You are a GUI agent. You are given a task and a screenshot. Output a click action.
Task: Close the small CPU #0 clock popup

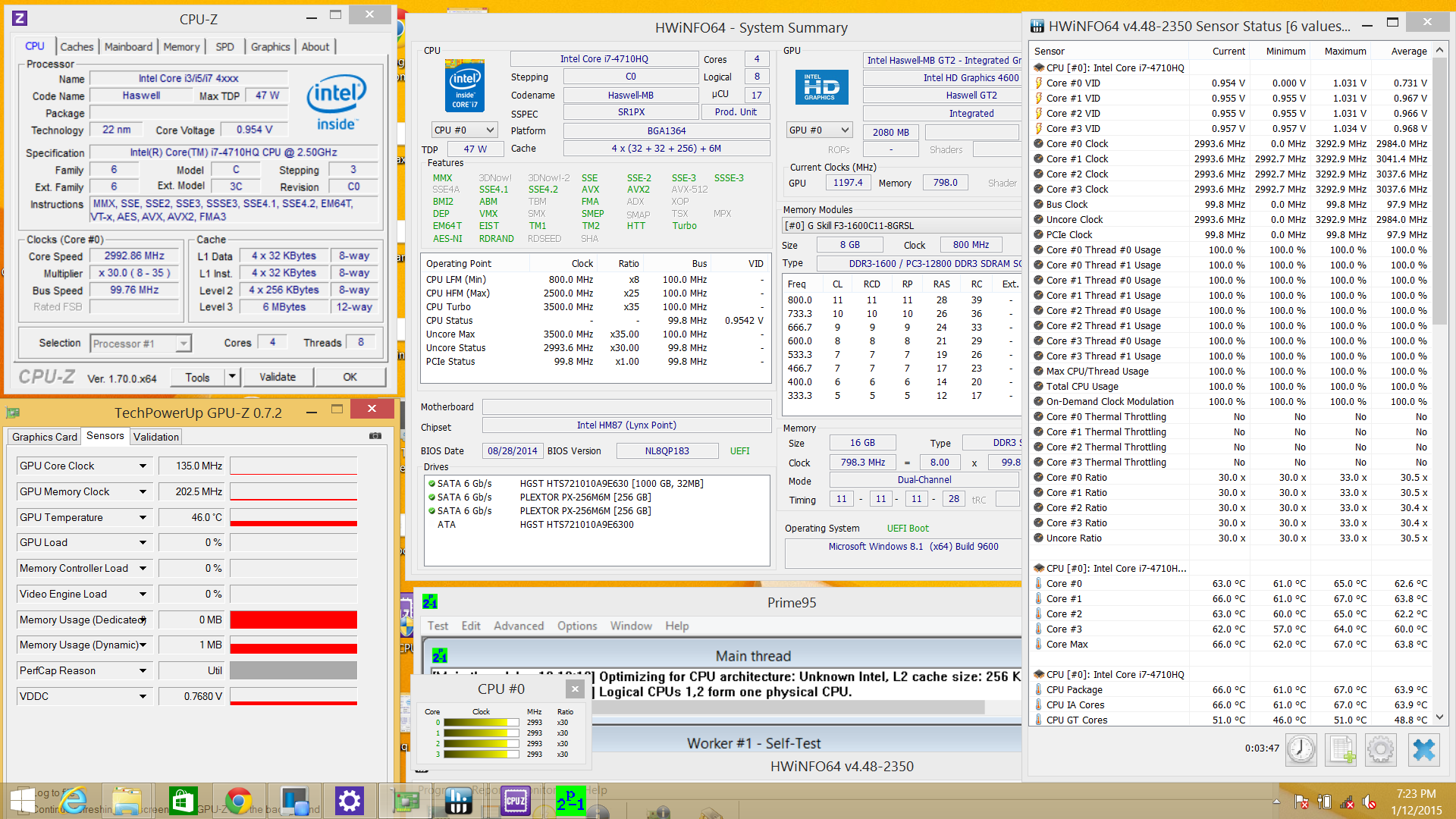point(575,689)
